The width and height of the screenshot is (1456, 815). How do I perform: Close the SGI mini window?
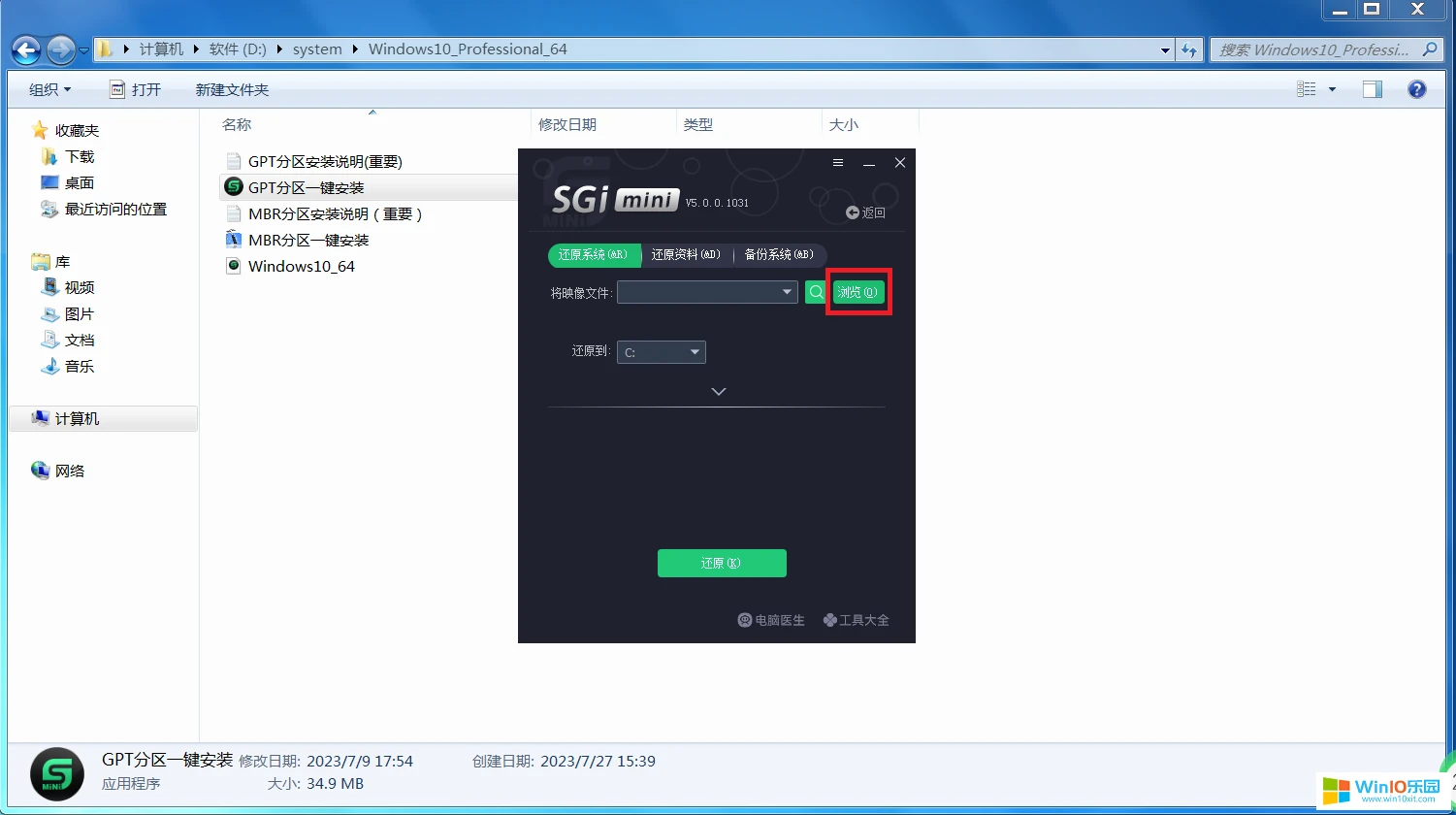(x=900, y=163)
